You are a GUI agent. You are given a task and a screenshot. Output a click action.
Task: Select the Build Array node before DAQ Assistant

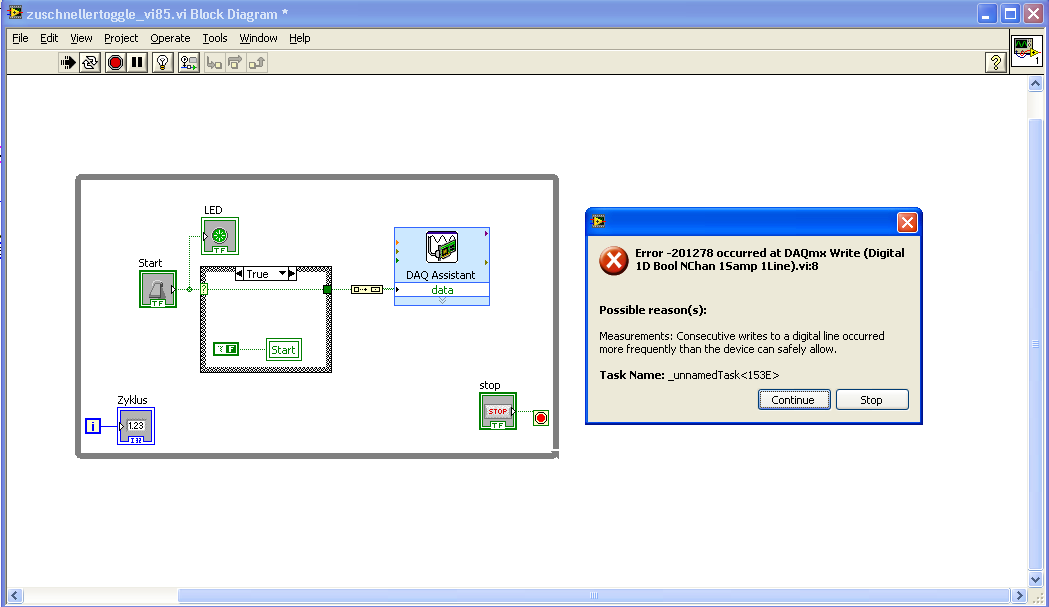367,289
